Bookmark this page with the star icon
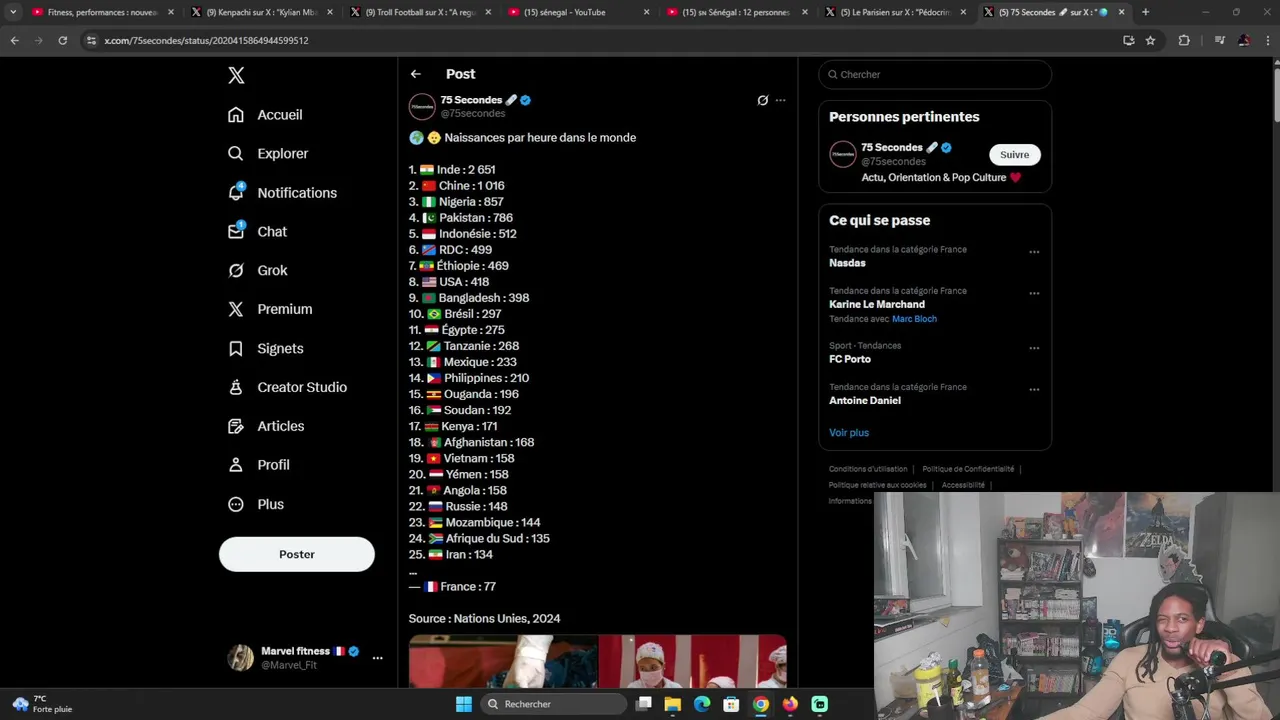The width and height of the screenshot is (1280, 720). pos(1151,41)
